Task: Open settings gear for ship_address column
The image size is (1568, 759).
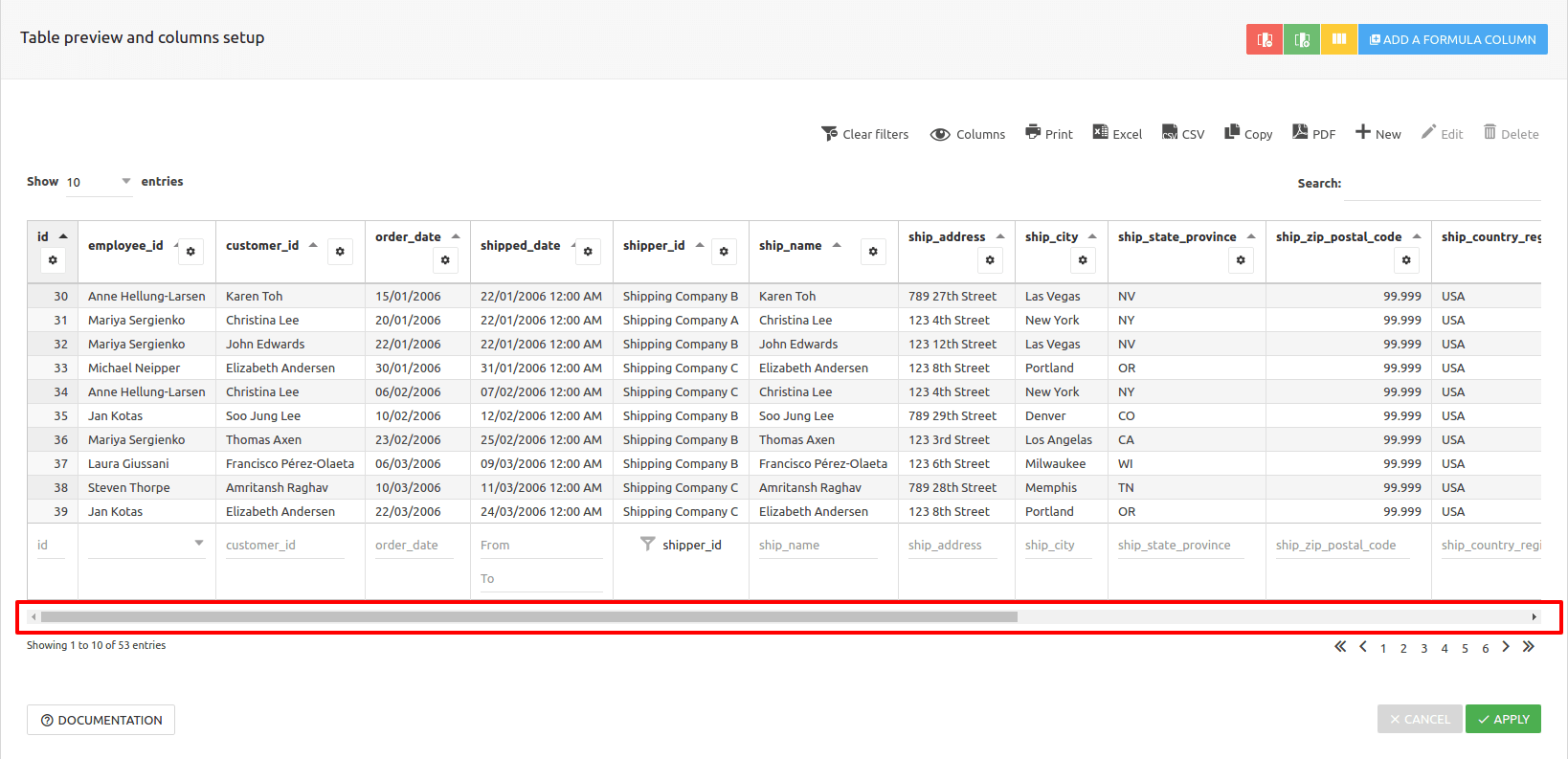Action: coord(990,260)
